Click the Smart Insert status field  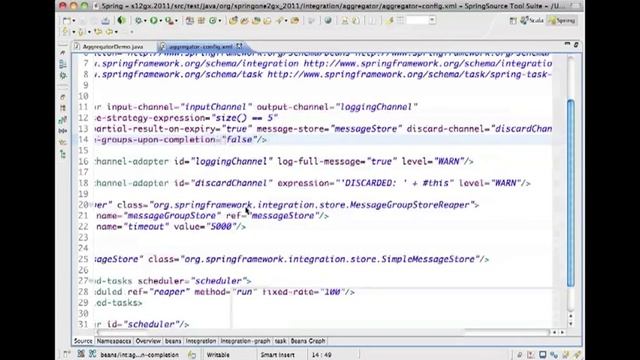[278, 355]
